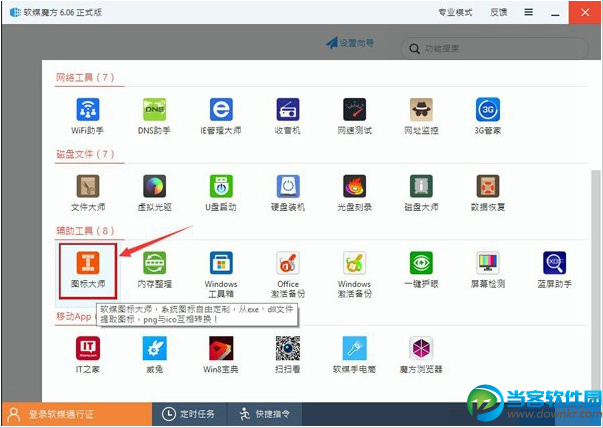This screenshot has width=603, height=428.
Task: Open the 蓝屏助手 tool
Action: click(x=555, y=270)
